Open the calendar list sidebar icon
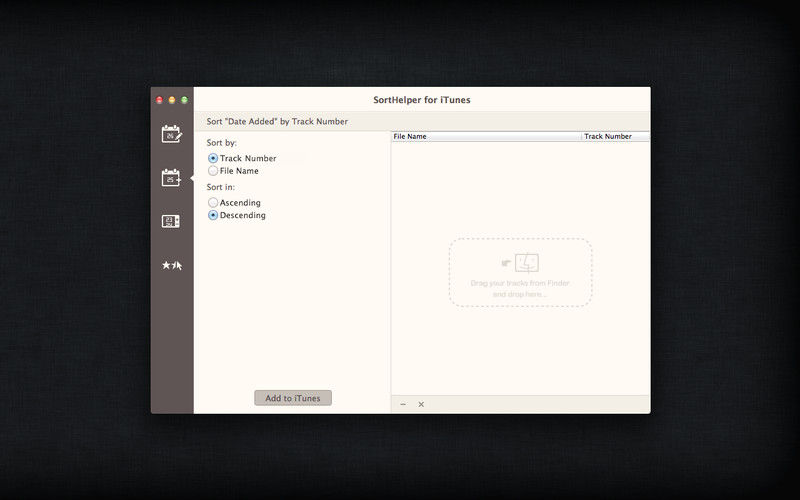The height and width of the screenshot is (500, 800). click(x=171, y=221)
